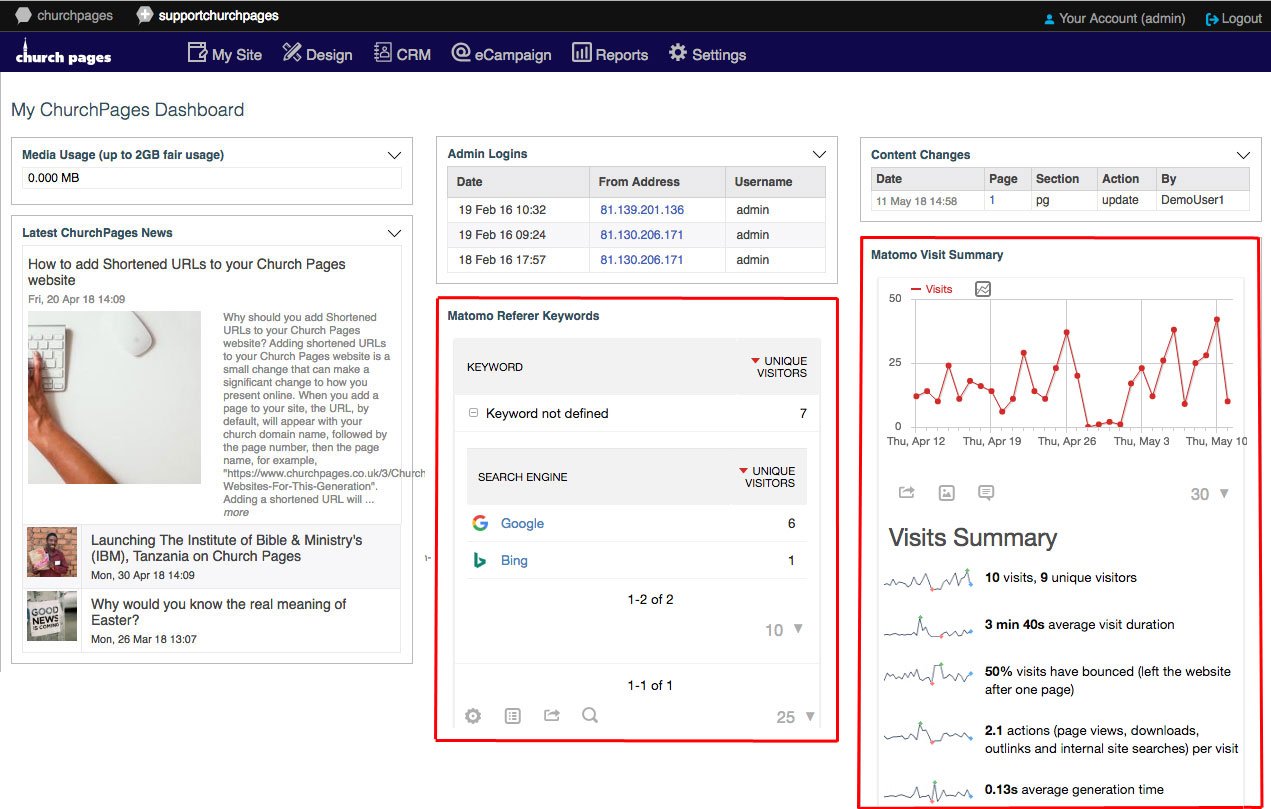Screen dimensions: 1271x809
Task: Click the Church Pages logo
Action: (x=63, y=53)
